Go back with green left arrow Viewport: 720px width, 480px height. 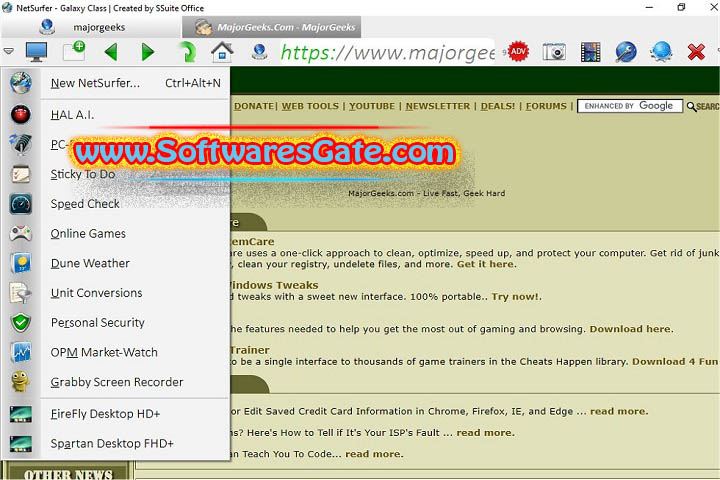coord(111,52)
